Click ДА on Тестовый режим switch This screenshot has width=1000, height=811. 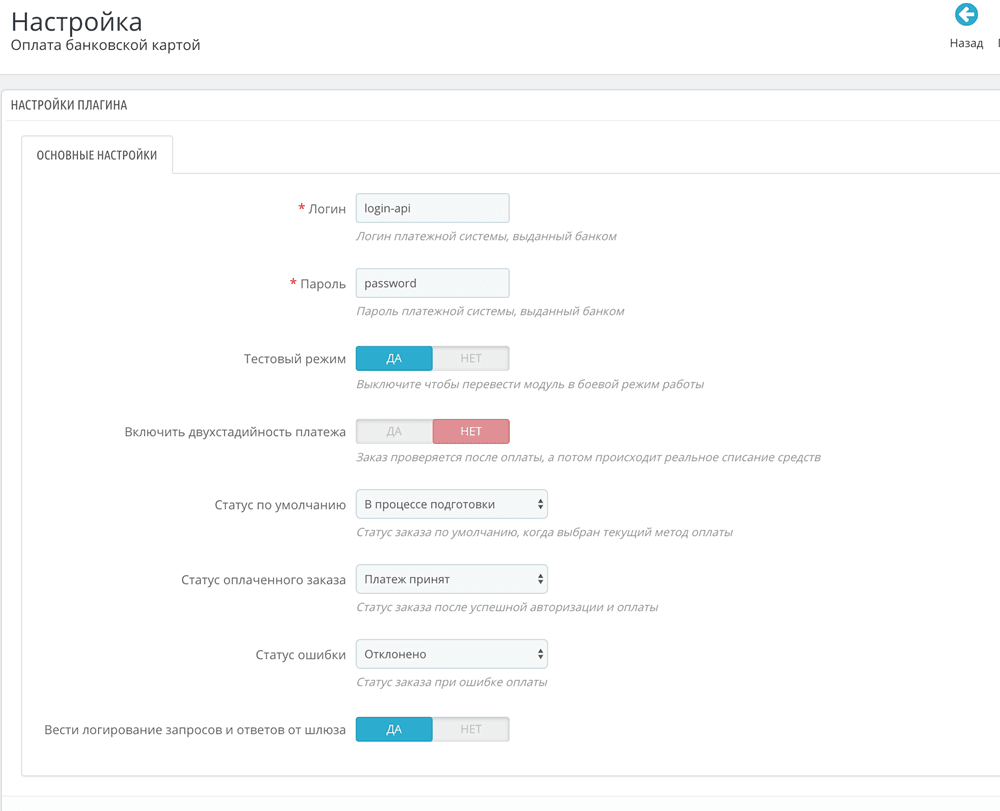[393, 357]
